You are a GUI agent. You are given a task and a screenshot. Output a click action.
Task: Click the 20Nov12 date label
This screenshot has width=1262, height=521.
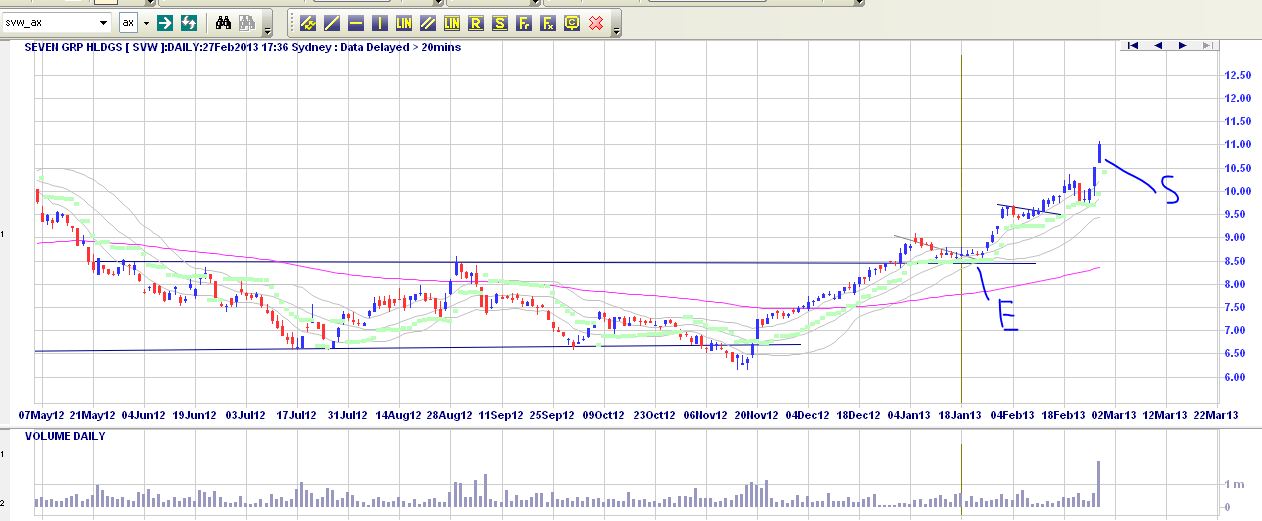(757, 414)
